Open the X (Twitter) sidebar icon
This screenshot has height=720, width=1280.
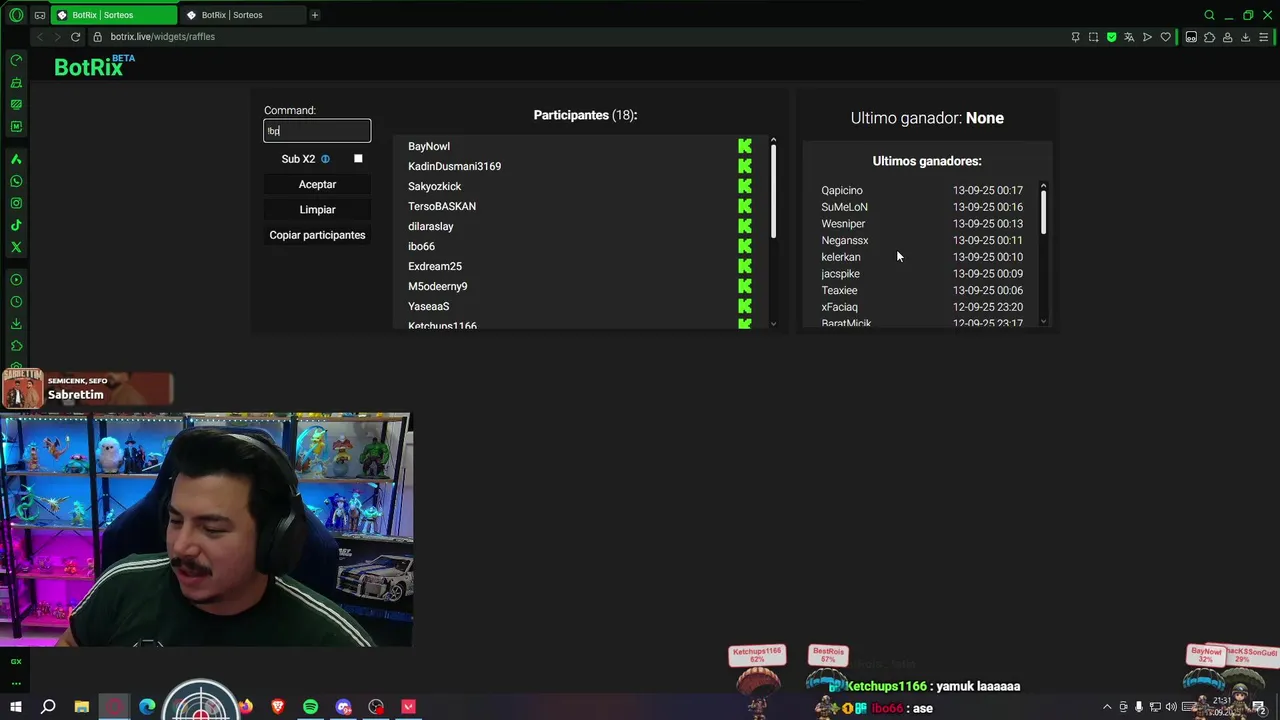pos(16,247)
